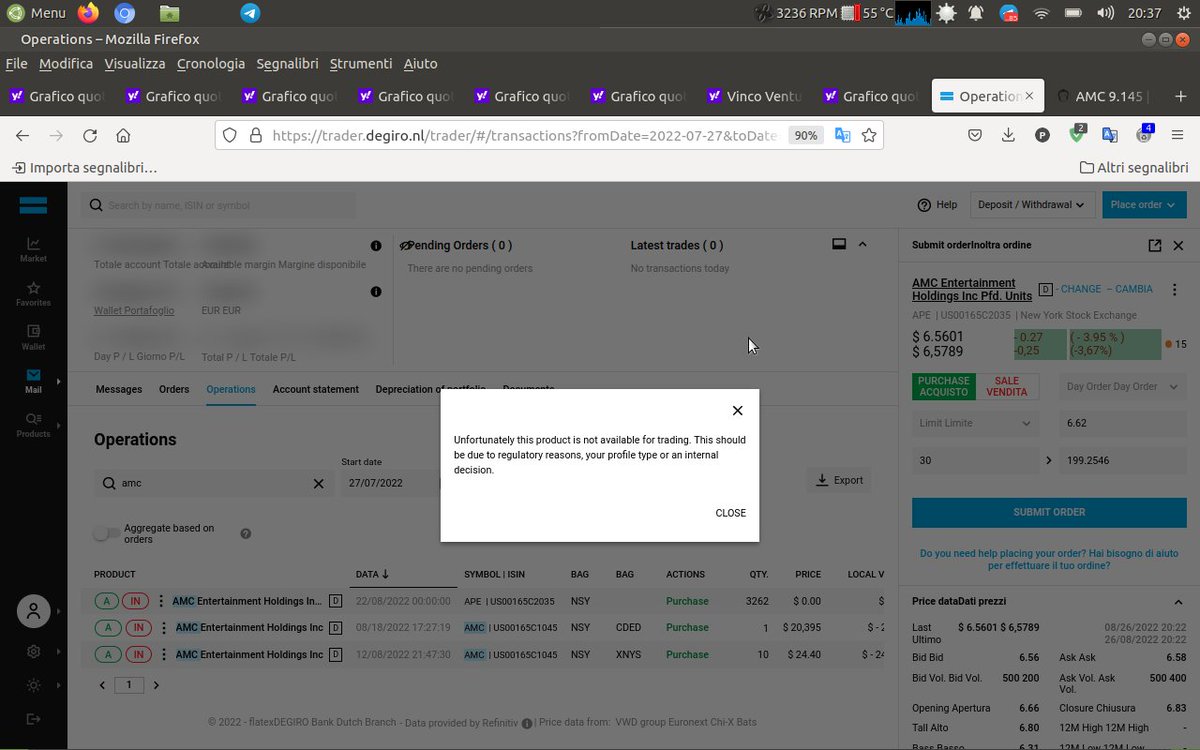The image size is (1200, 750).
Task: Switch to the Messages tab
Action: pyautogui.click(x=119, y=389)
